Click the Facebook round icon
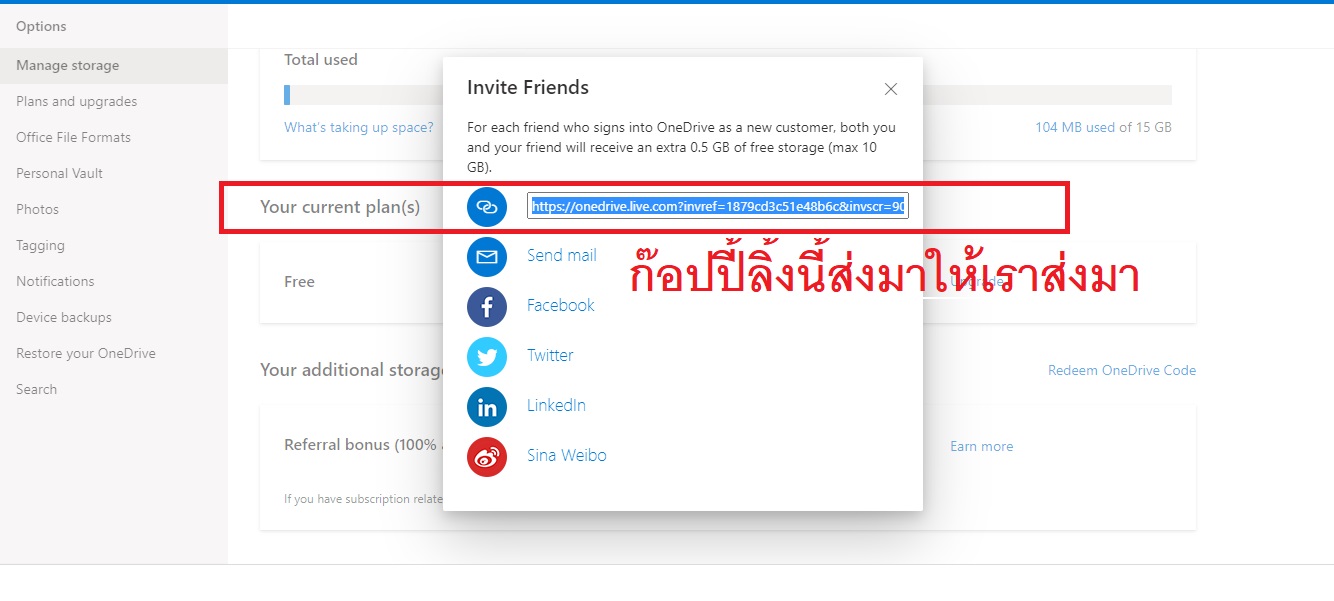The height and width of the screenshot is (601, 1334). click(487, 306)
